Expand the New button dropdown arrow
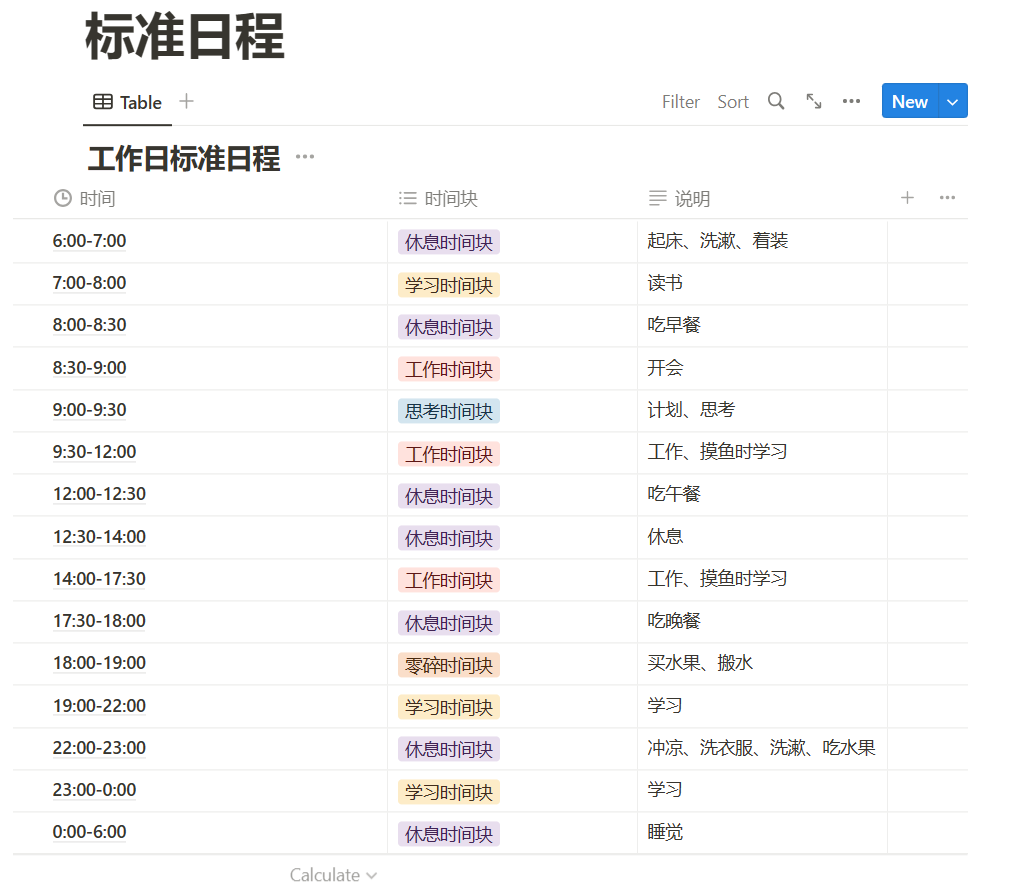The image size is (1010, 884). click(953, 101)
